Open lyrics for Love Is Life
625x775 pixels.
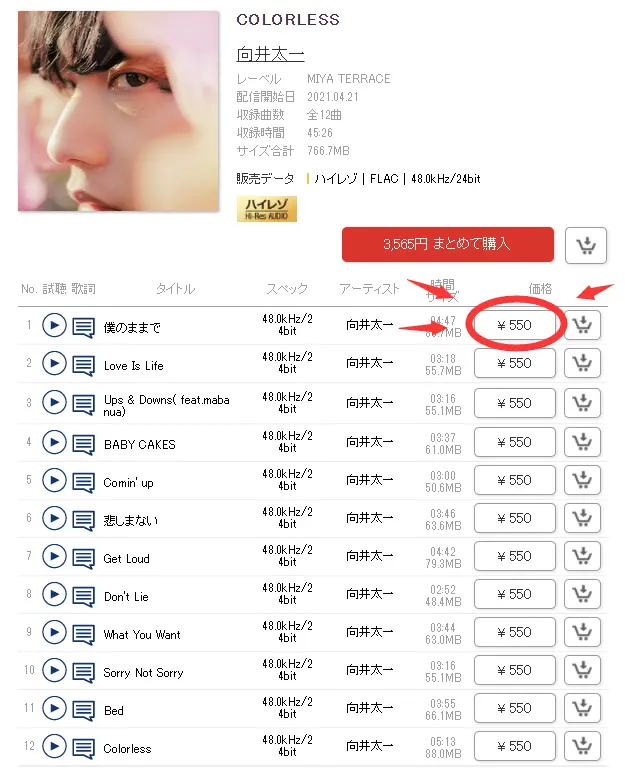(83, 365)
